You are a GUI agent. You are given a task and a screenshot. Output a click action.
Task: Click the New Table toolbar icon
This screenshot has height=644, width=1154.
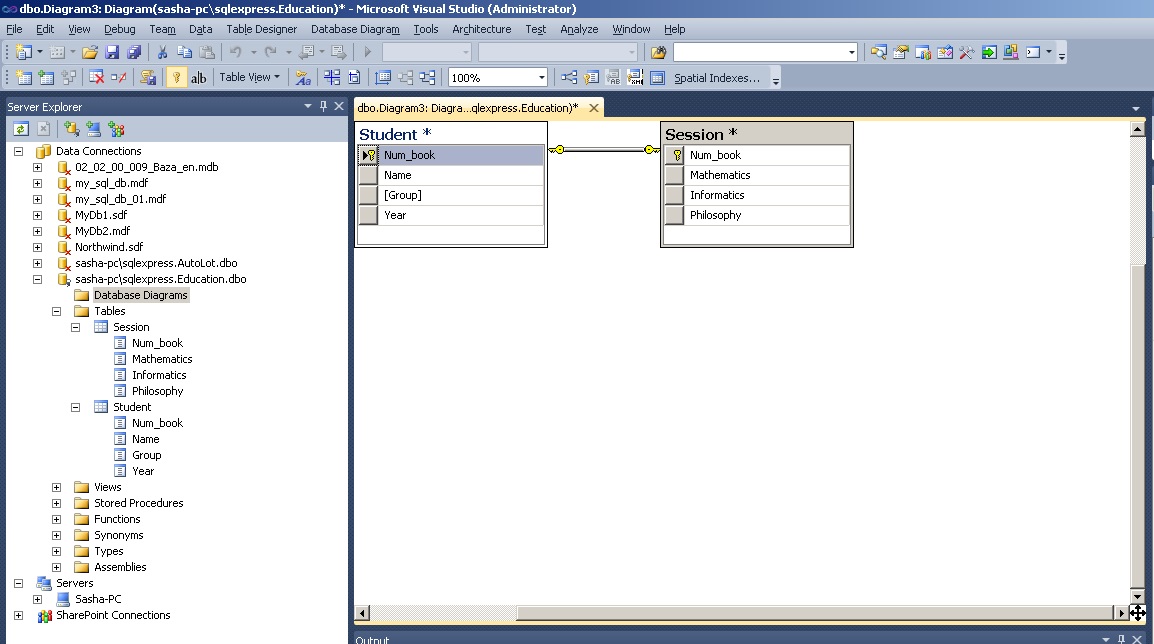click(24, 77)
